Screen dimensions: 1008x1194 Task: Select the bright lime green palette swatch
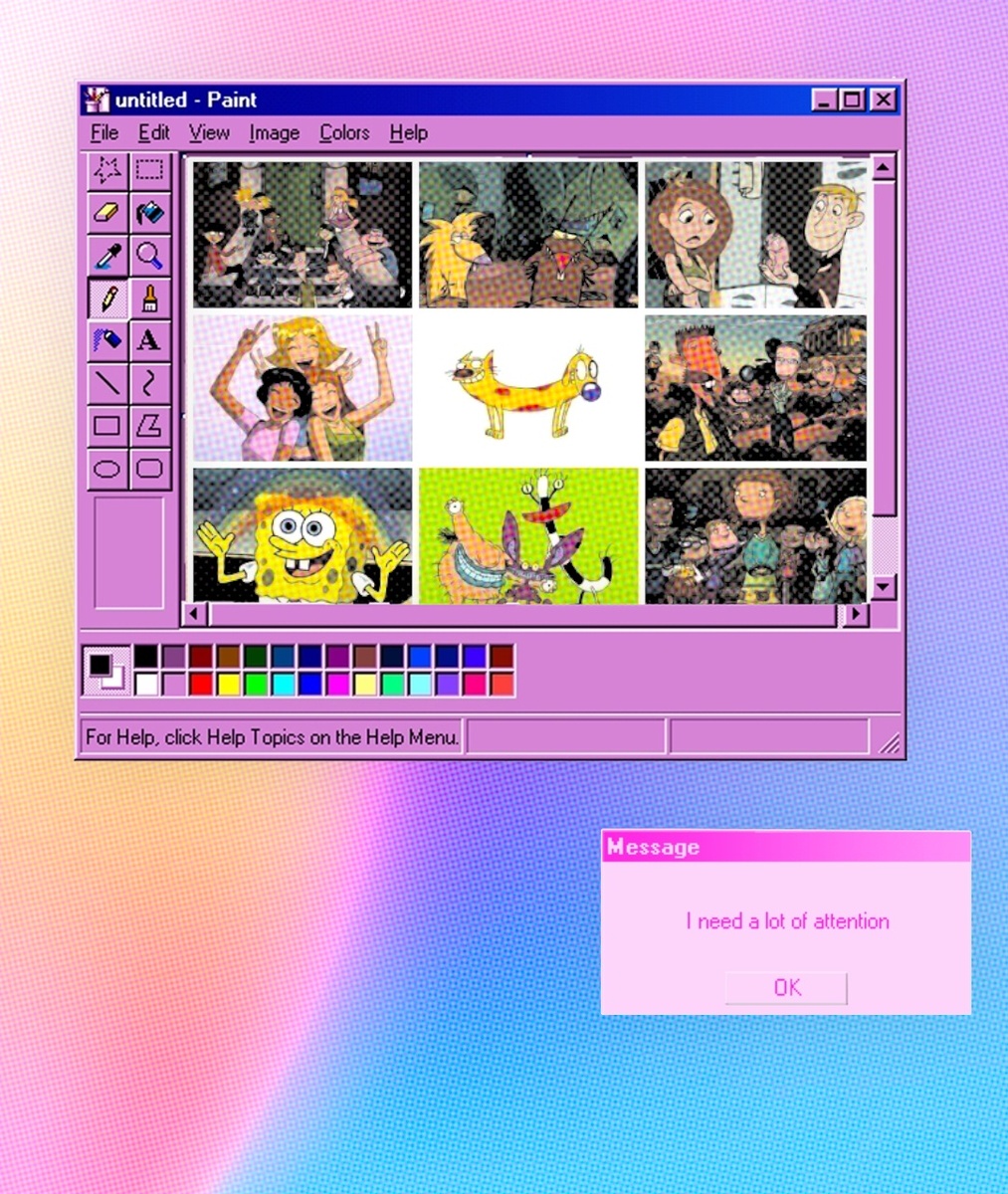(x=256, y=685)
